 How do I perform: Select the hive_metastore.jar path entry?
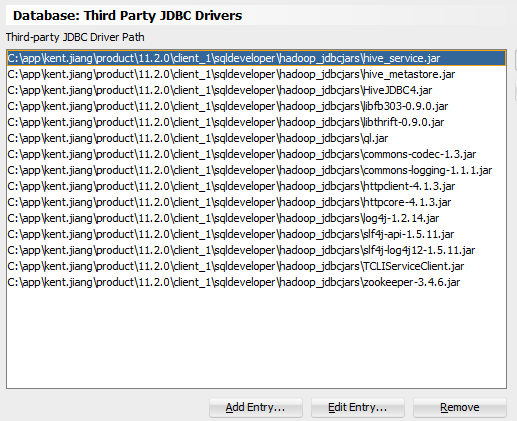click(256, 74)
